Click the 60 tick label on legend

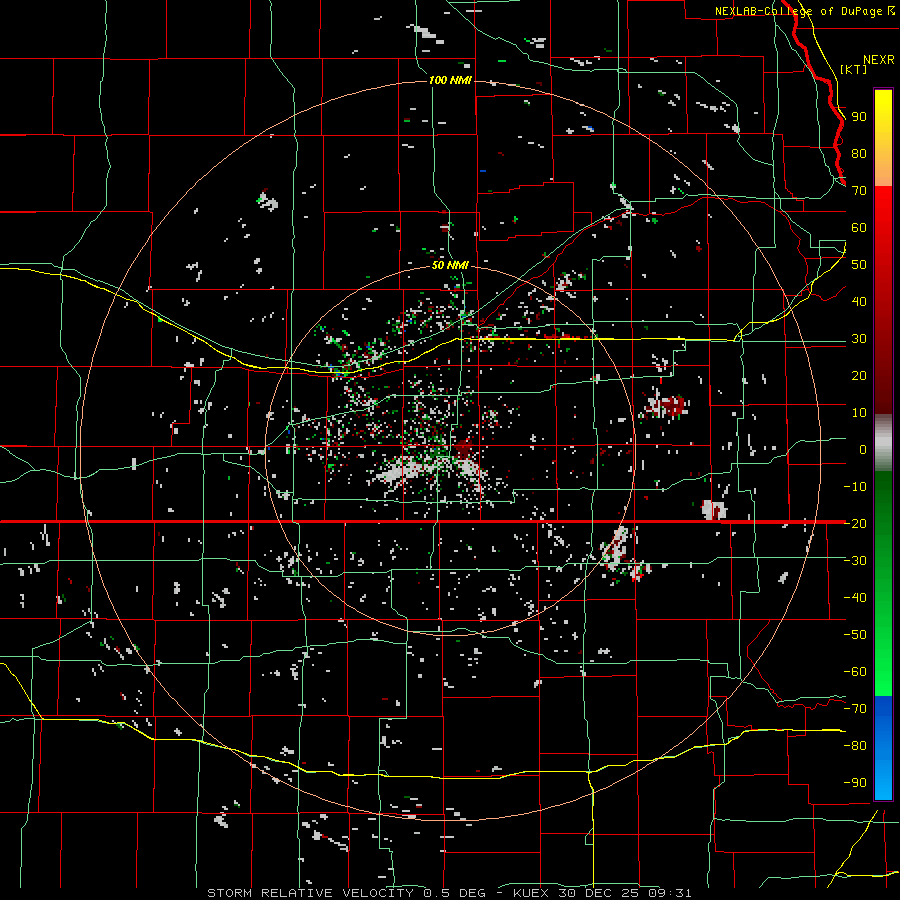tap(859, 228)
